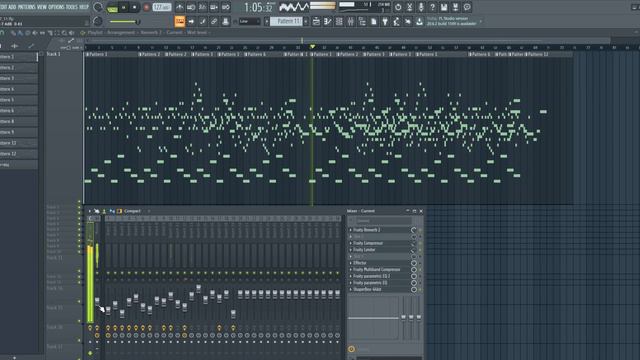Open the Browser view icon
The image size is (640, 360).
coord(362,22)
